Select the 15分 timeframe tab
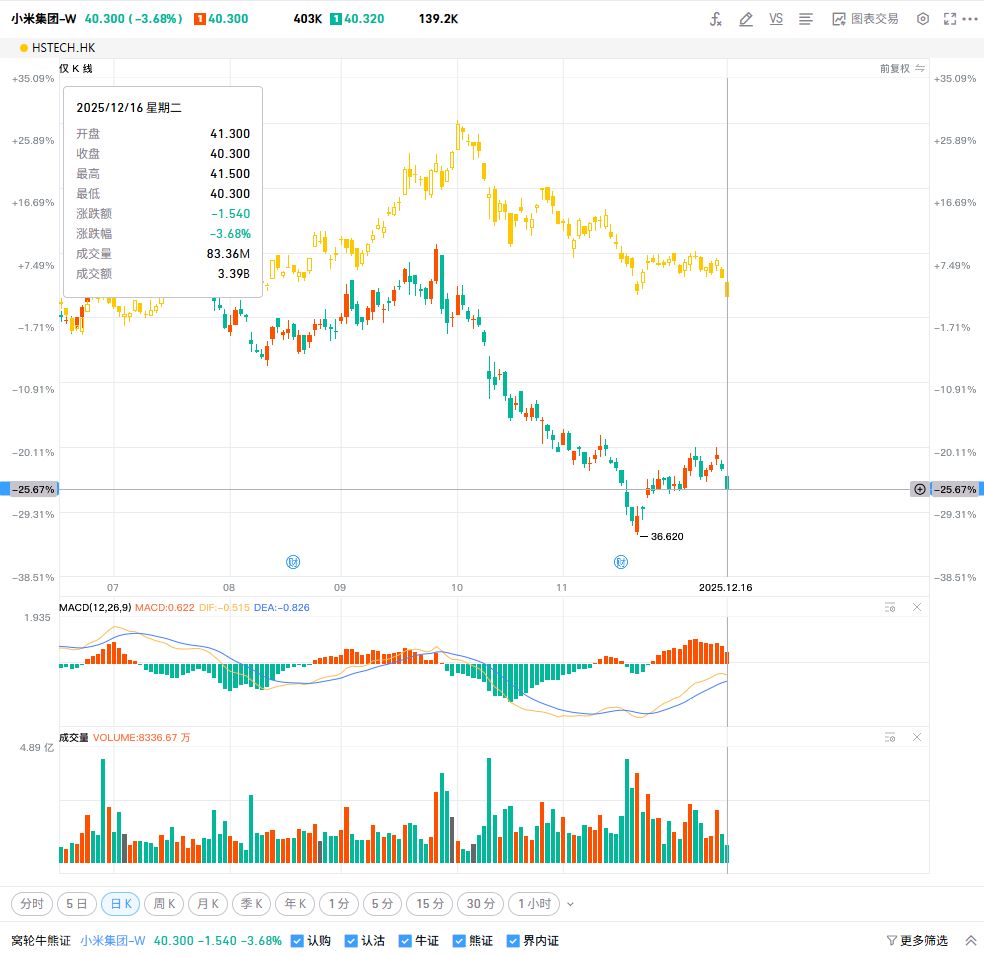Screen dimensions: 984x956 430,904
